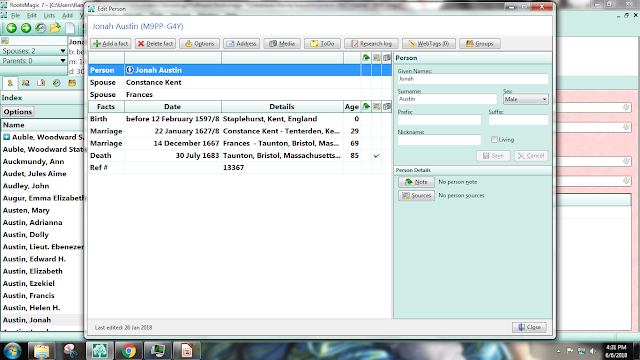Click the Media column icon in the top header row
The height and width of the screenshot is (360, 640).
coord(387,58)
